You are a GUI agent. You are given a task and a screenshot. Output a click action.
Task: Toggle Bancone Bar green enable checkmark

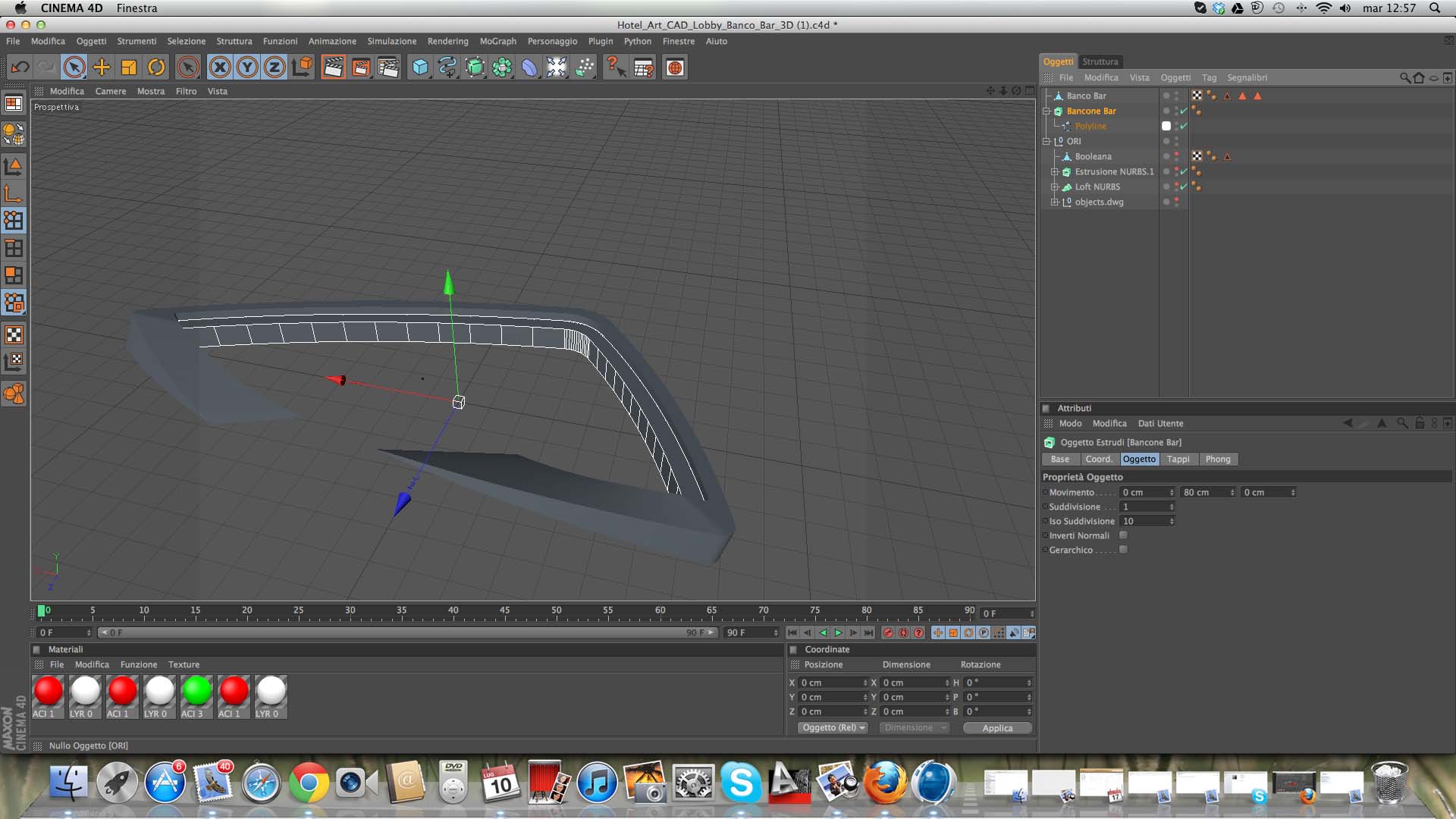coord(1184,111)
